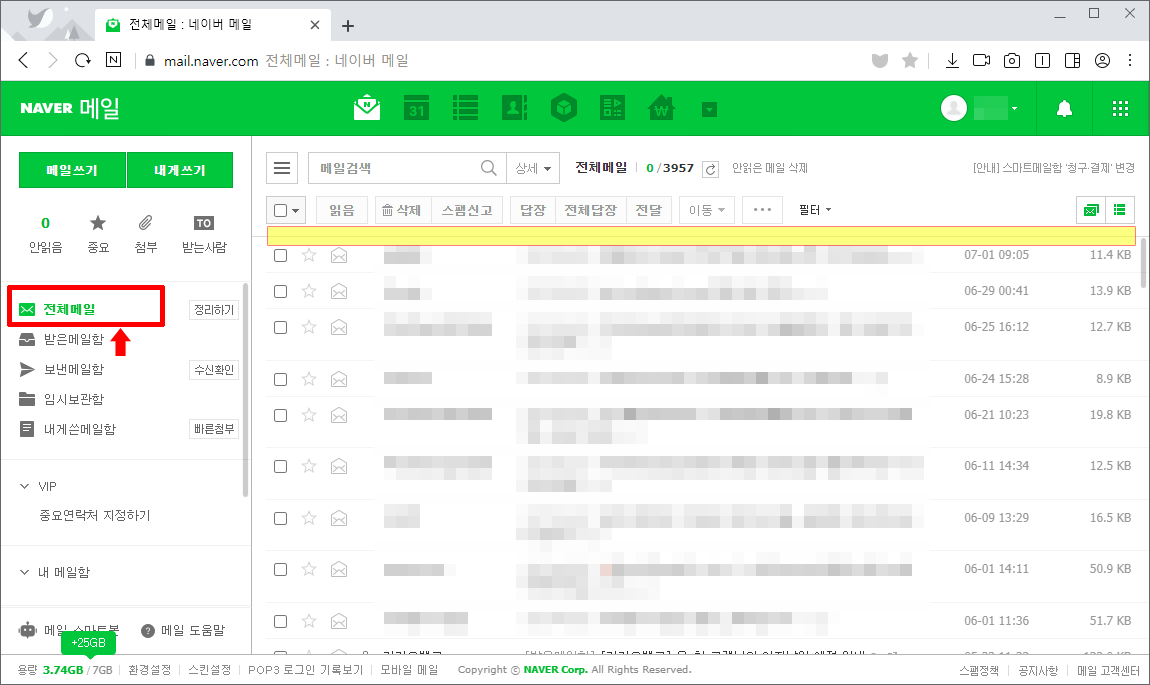
Task: Check the 06-24 15:28 mail checkbox
Action: tap(280, 379)
